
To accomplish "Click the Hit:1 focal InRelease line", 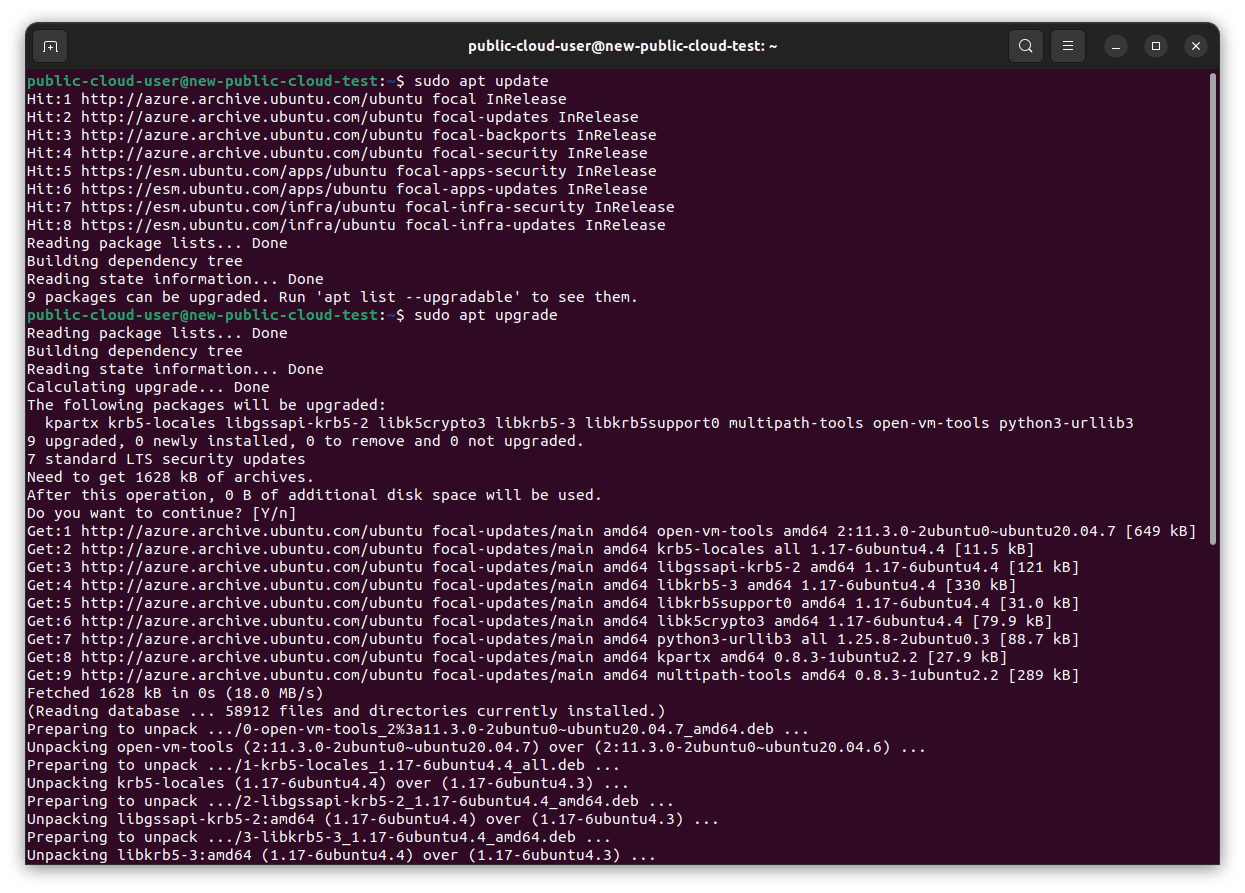I will (297, 99).
